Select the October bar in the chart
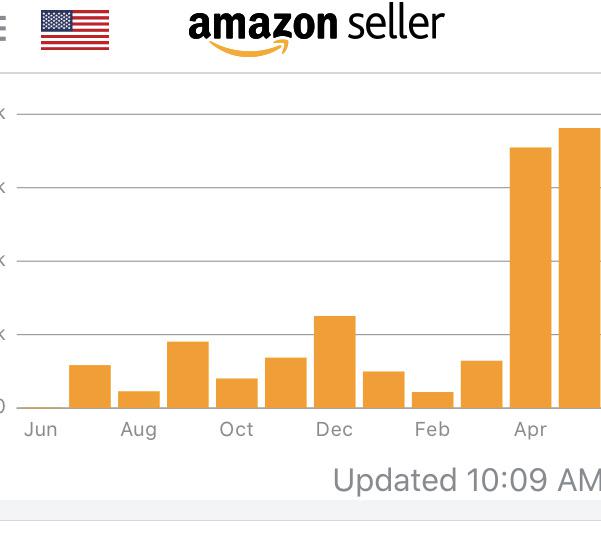This screenshot has height=536, width=601. click(237, 393)
